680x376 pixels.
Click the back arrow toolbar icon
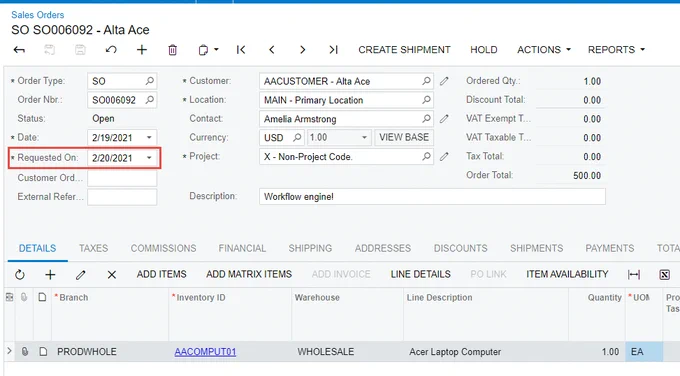coord(19,50)
